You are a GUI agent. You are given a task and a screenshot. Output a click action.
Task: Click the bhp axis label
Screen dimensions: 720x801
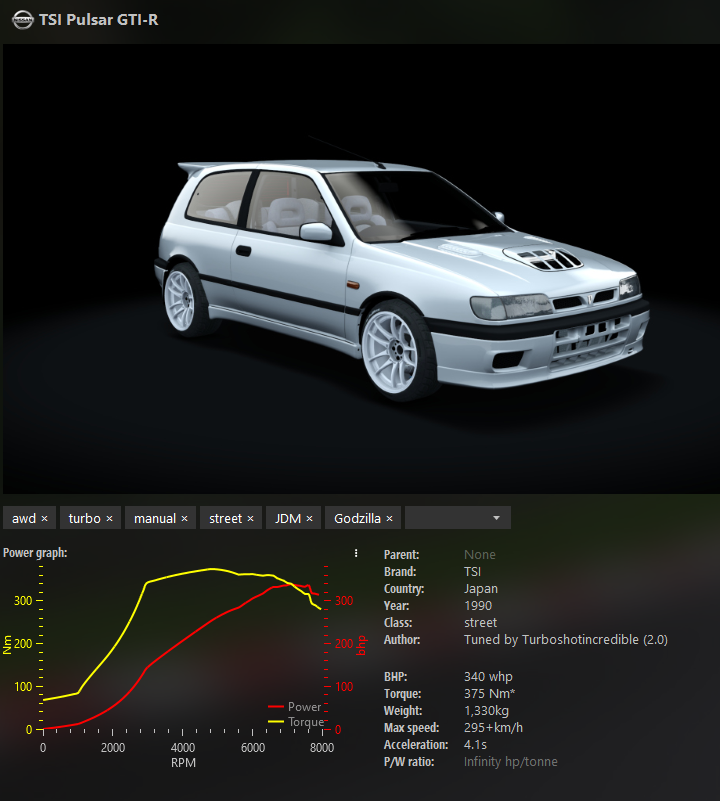coord(361,645)
